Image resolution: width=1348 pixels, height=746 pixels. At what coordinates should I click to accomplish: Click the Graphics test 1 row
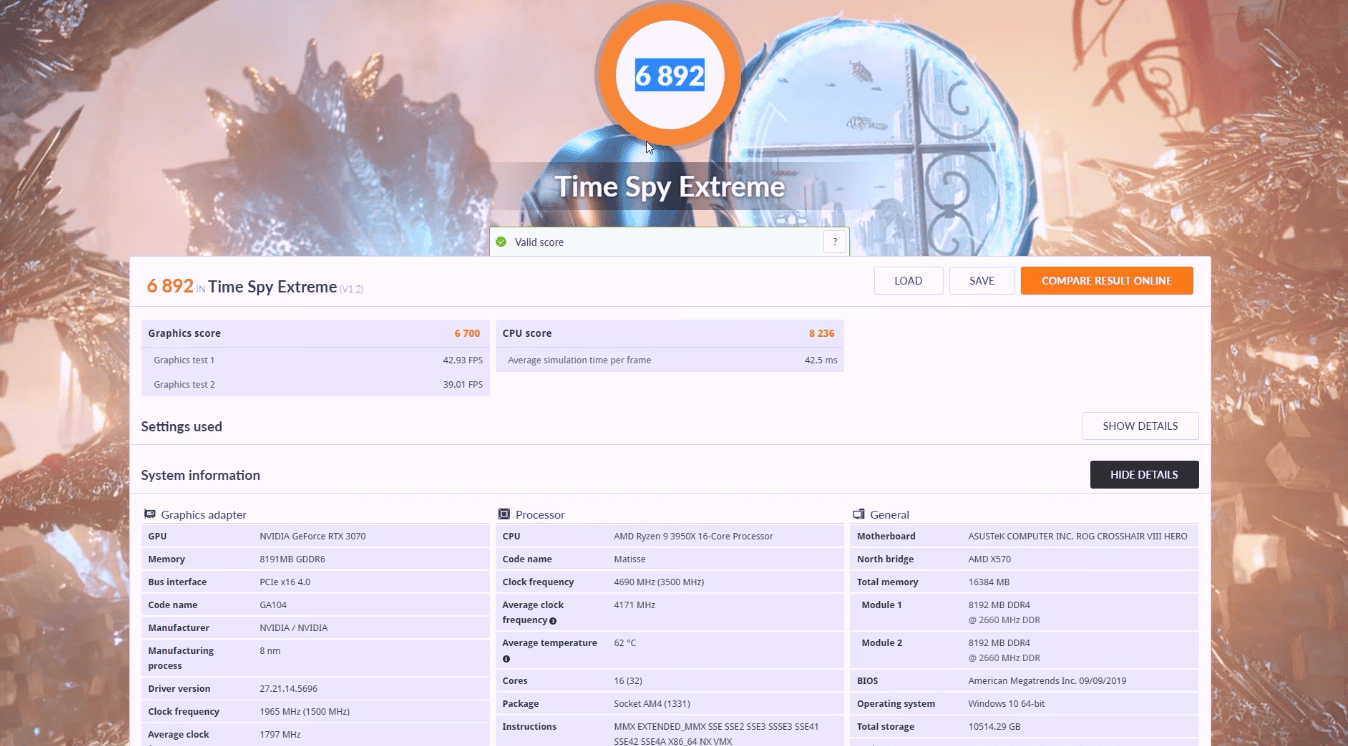[314, 360]
